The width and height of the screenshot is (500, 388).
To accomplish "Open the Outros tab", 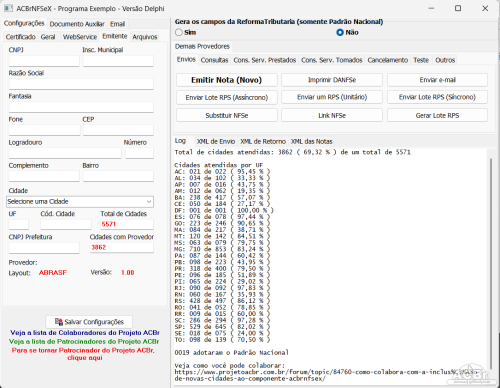I will pos(445,60).
